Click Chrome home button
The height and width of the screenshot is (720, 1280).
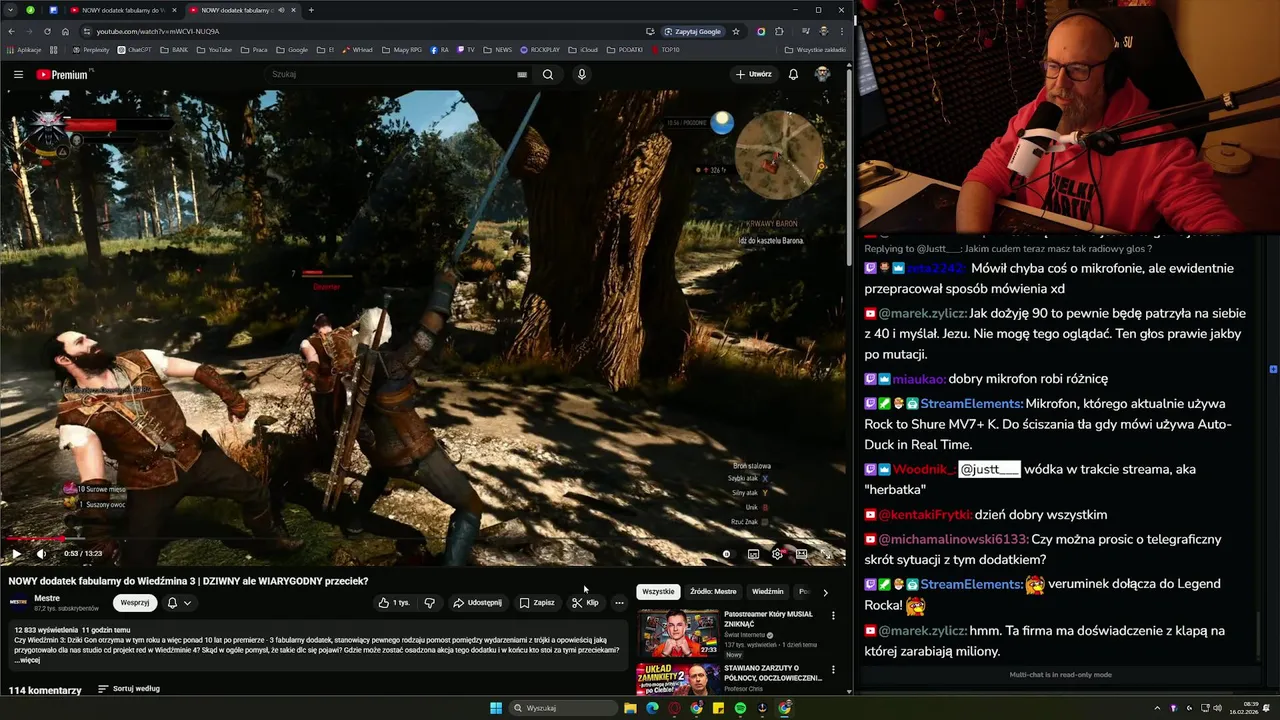65,31
